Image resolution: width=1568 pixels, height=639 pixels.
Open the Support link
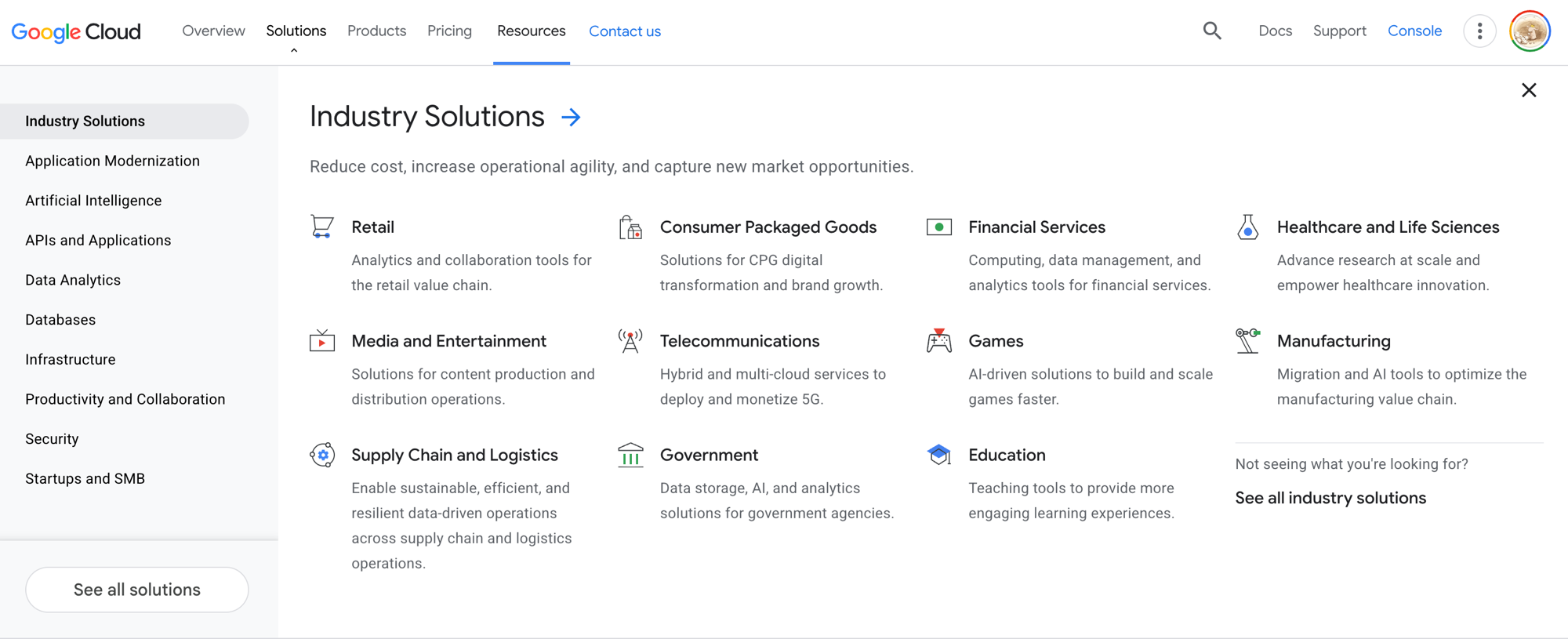pyautogui.click(x=1339, y=31)
